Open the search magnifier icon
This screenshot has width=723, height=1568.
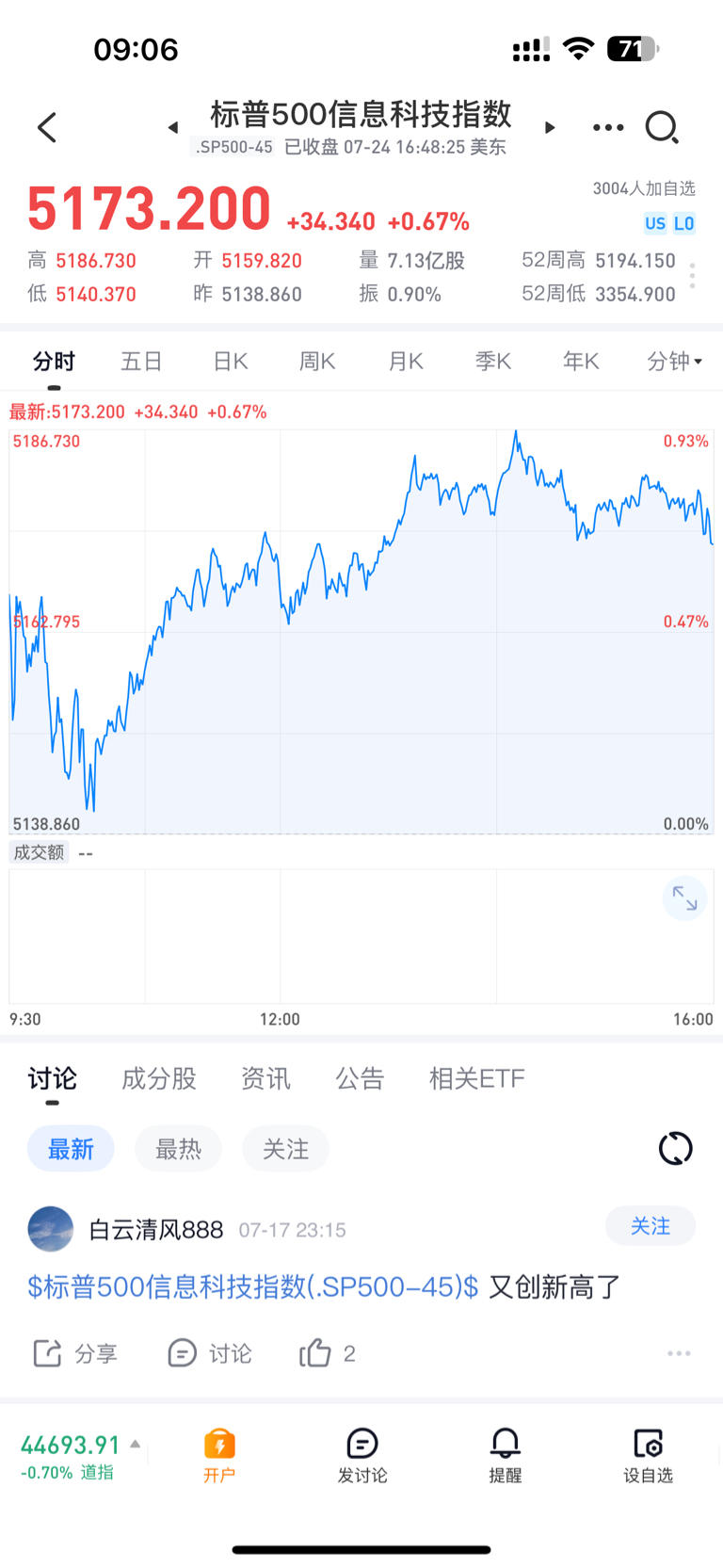point(662,127)
